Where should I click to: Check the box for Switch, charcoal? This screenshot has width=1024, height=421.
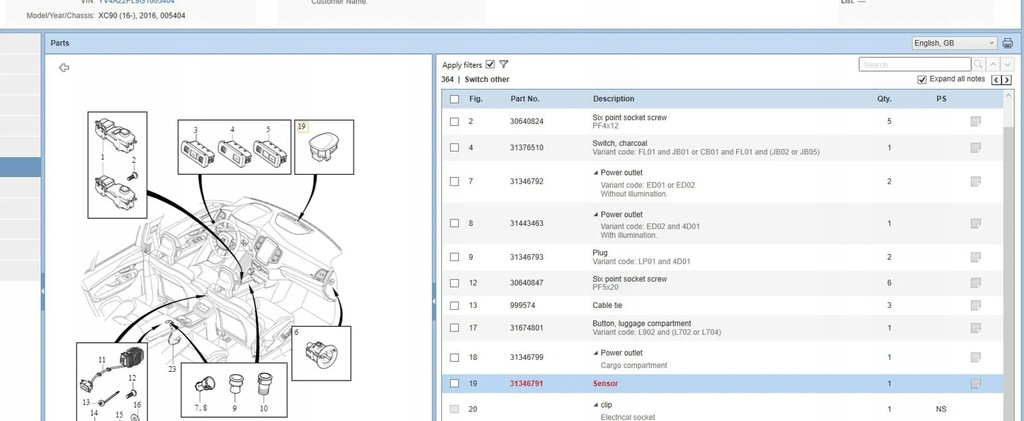(455, 148)
